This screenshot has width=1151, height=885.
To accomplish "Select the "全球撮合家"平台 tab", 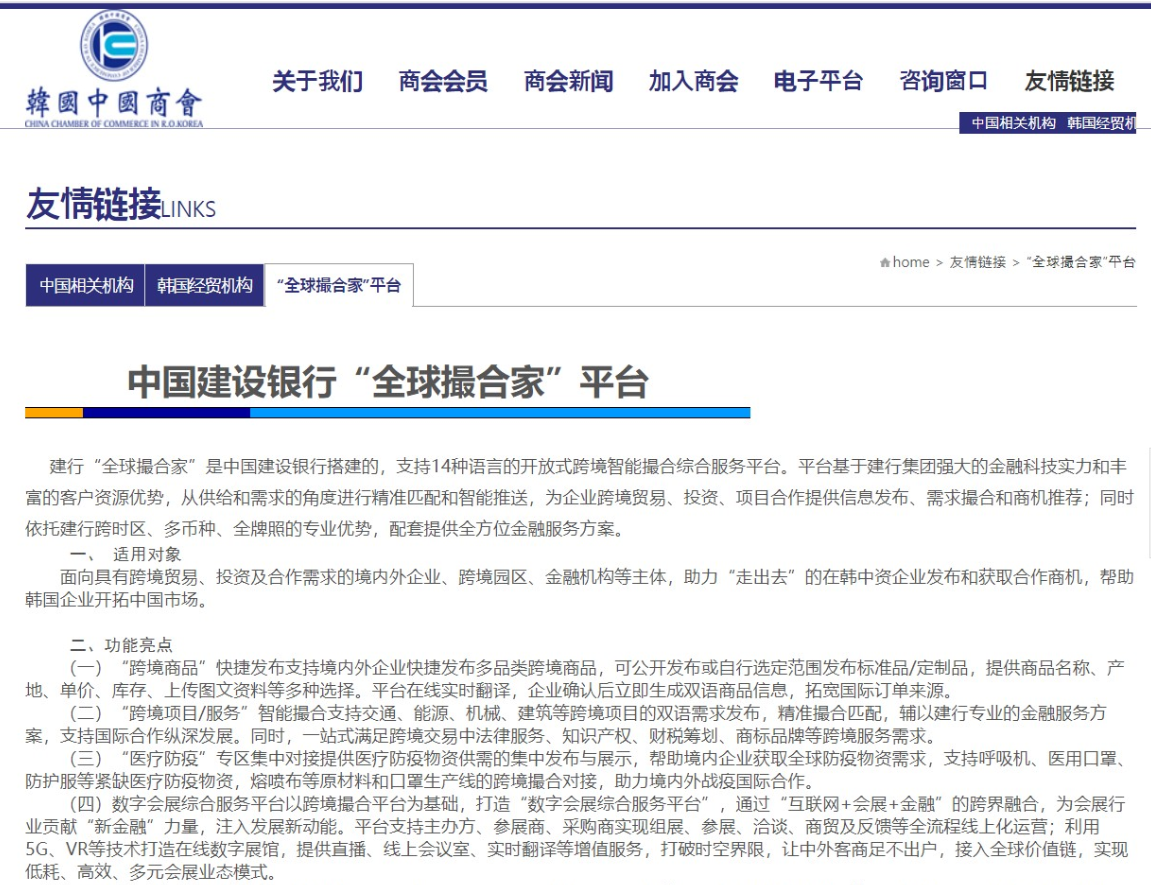I will 339,285.
